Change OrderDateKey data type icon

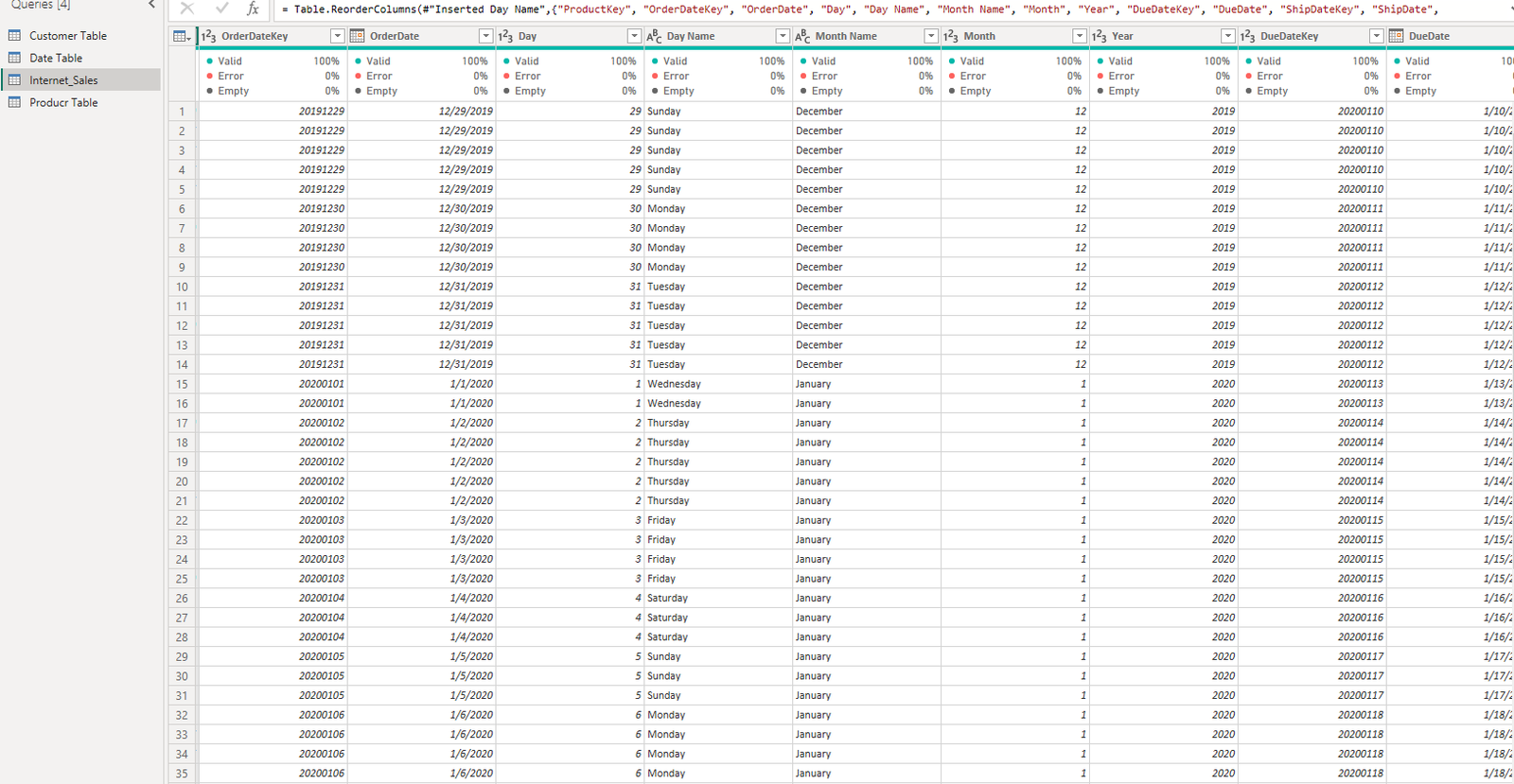pyautogui.click(x=209, y=36)
